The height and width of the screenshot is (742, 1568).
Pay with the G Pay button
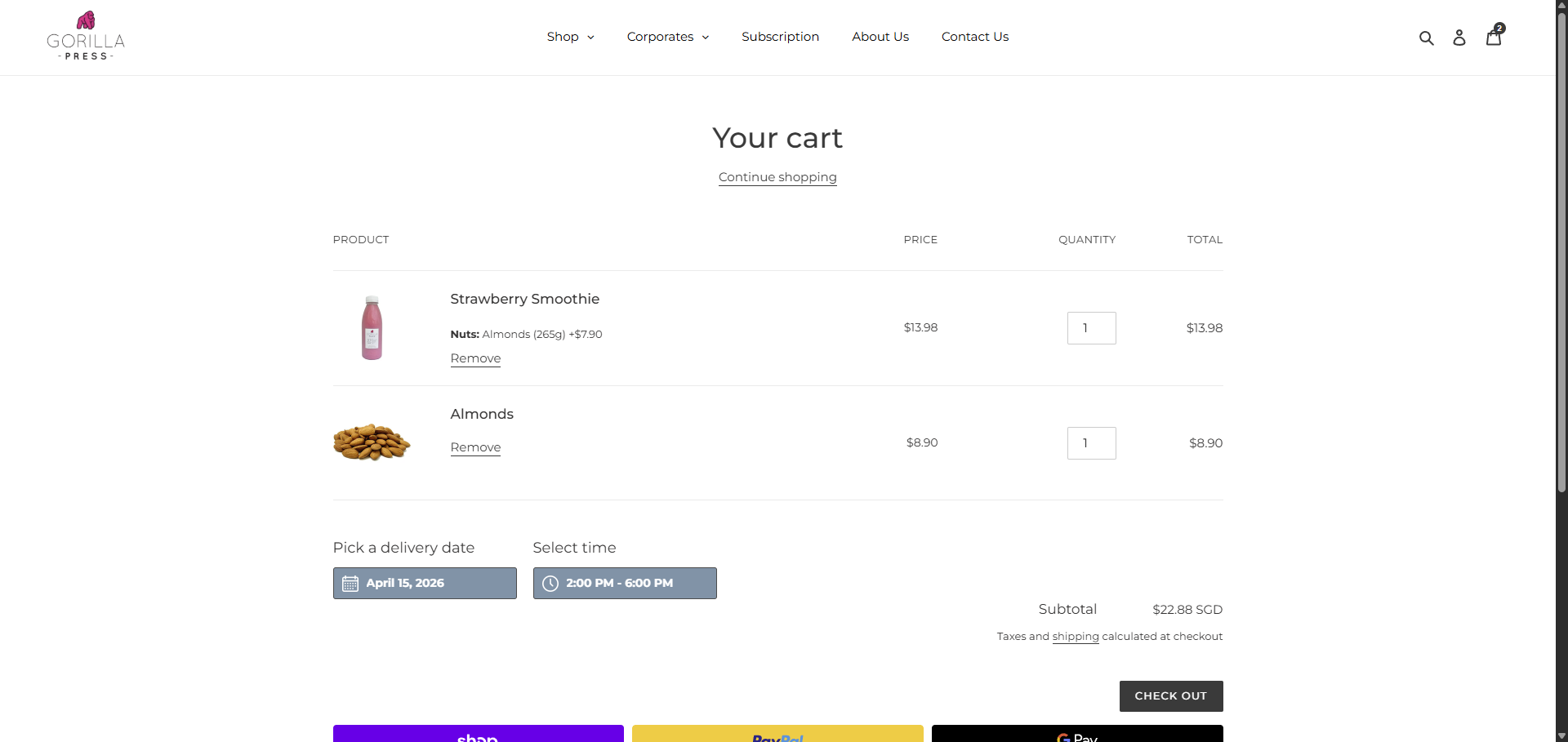pos(1077,734)
